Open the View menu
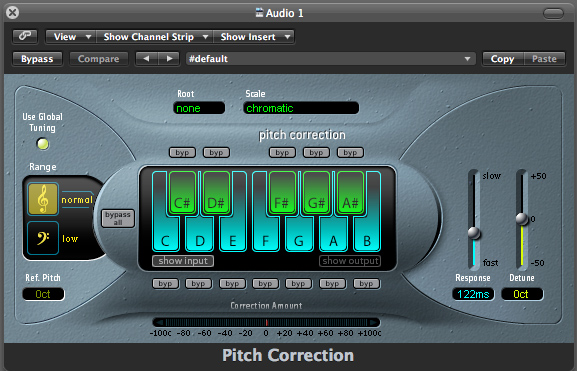Viewport: 577px width, 371px height. 71,37
